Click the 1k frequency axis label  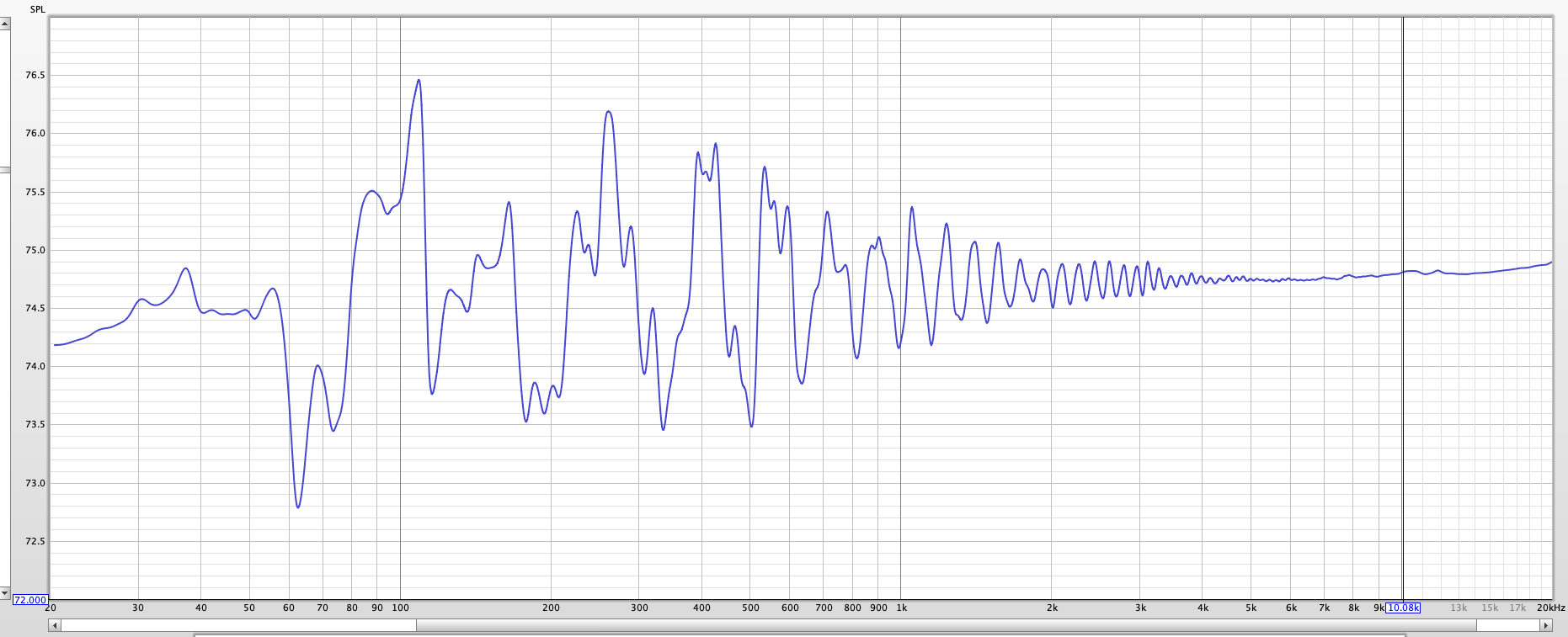coord(901,608)
